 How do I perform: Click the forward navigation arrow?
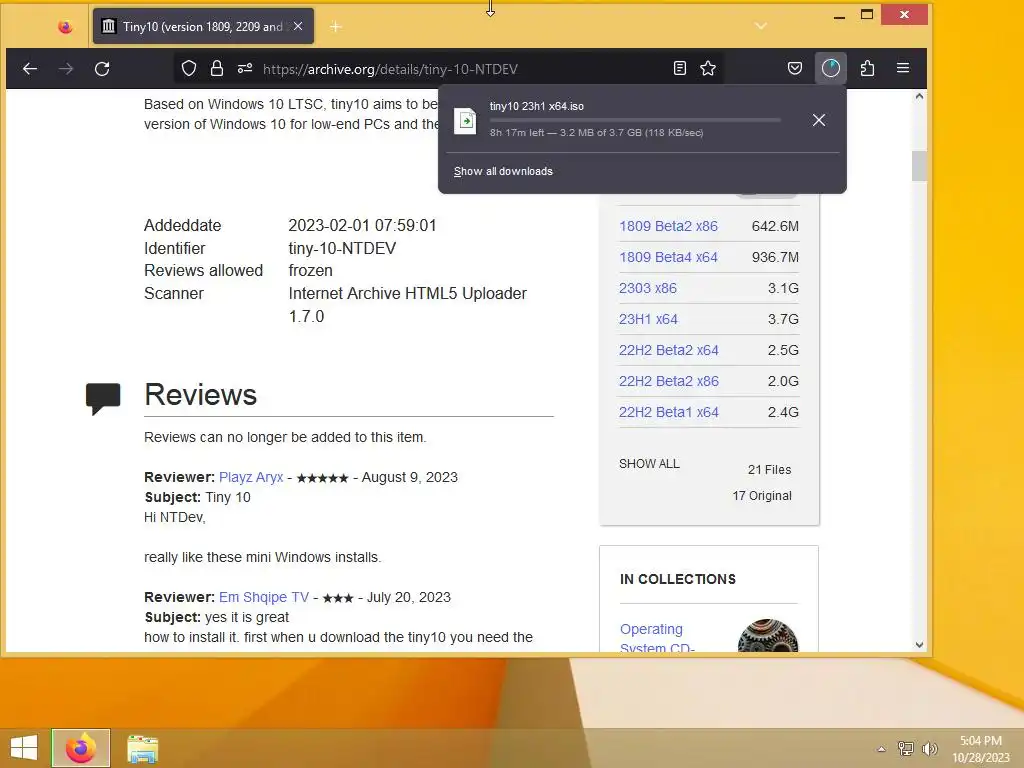click(66, 69)
